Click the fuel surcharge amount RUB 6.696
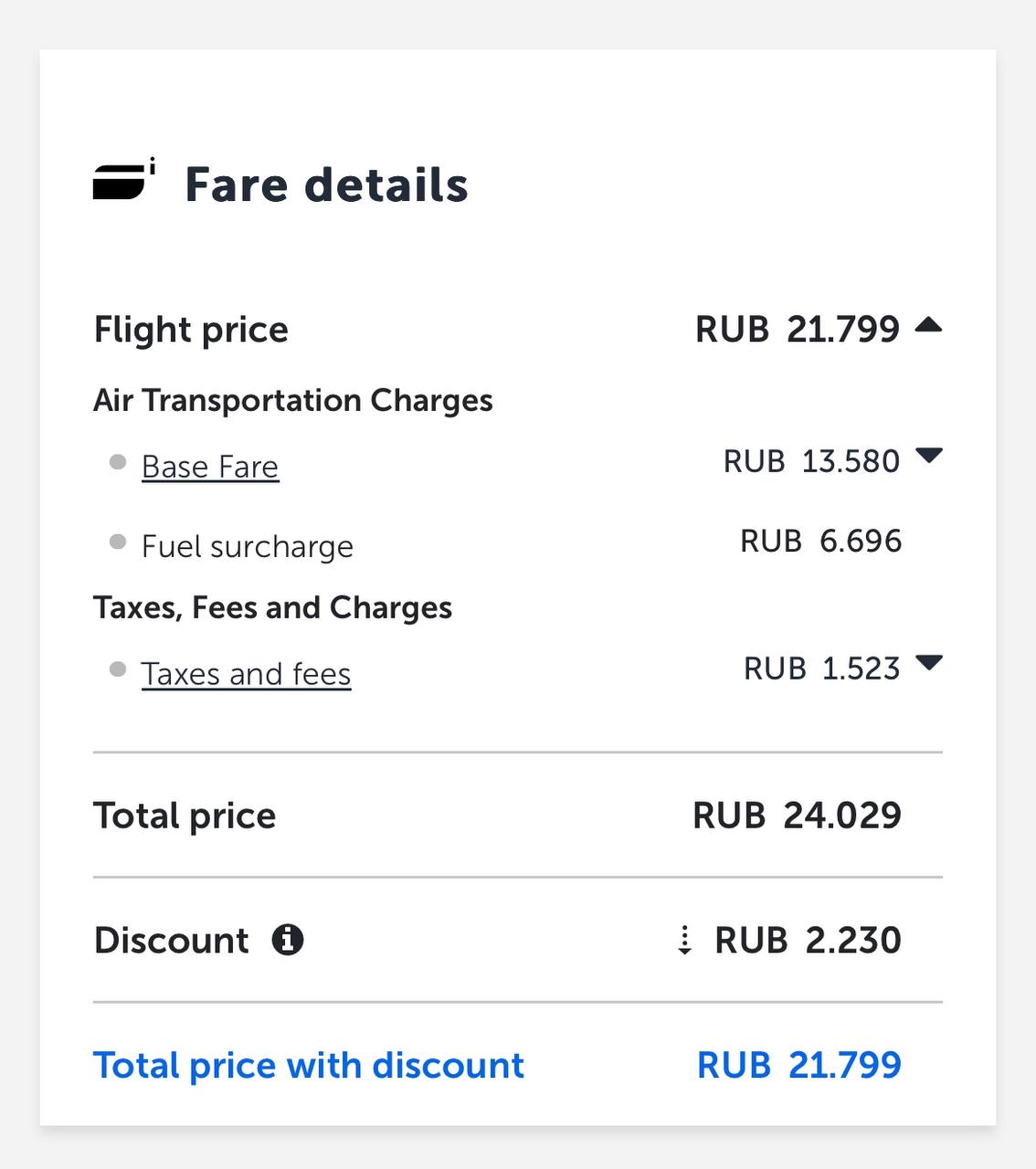Viewport: 1036px width, 1169px height. (x=820, y=541)
